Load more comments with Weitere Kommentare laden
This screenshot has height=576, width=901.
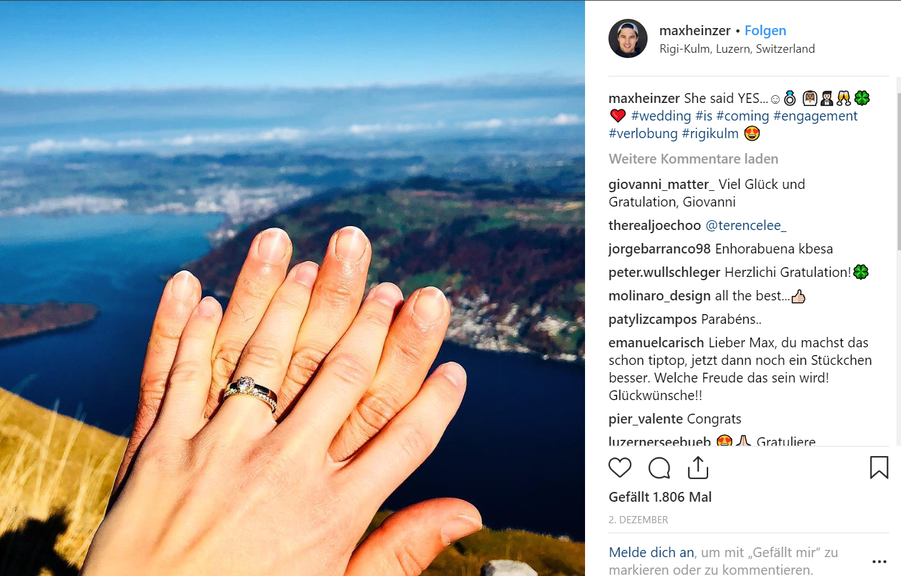coord(694,159)
